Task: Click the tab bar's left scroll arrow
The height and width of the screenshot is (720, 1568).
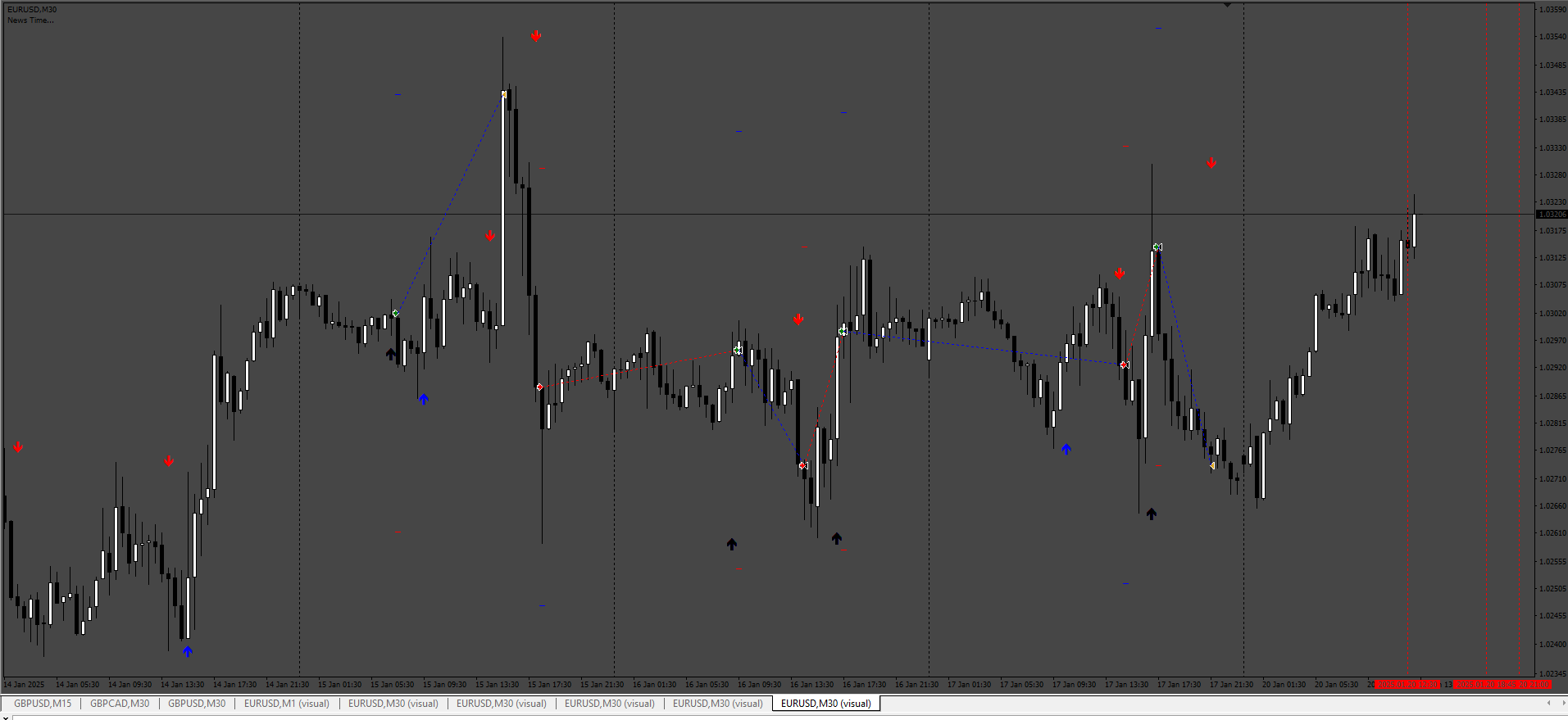Action: coord(1548,704)
